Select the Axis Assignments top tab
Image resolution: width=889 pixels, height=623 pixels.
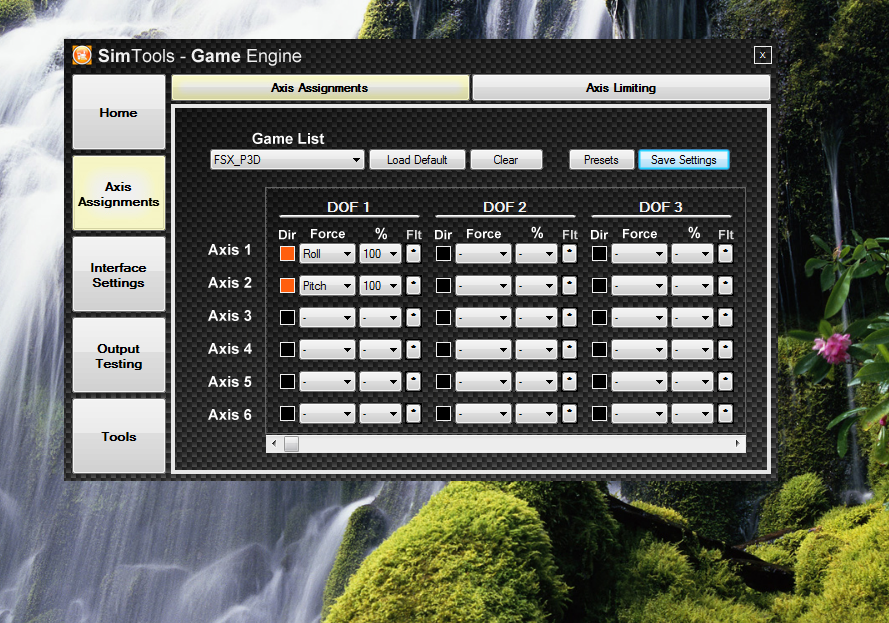pyautogui.click(x=320, y=88)
